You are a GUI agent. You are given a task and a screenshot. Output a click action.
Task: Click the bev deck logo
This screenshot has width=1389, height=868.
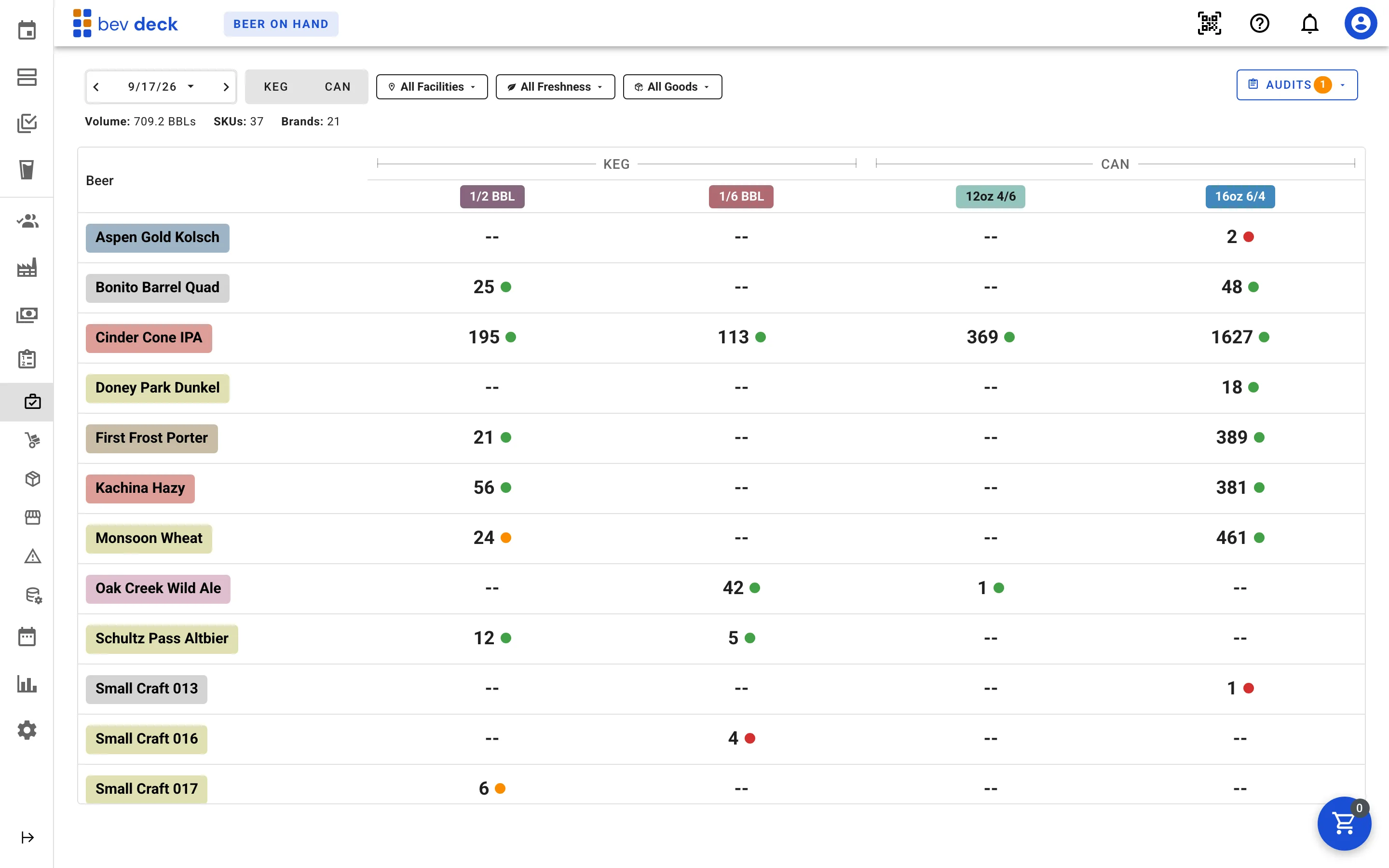point(126,24)
